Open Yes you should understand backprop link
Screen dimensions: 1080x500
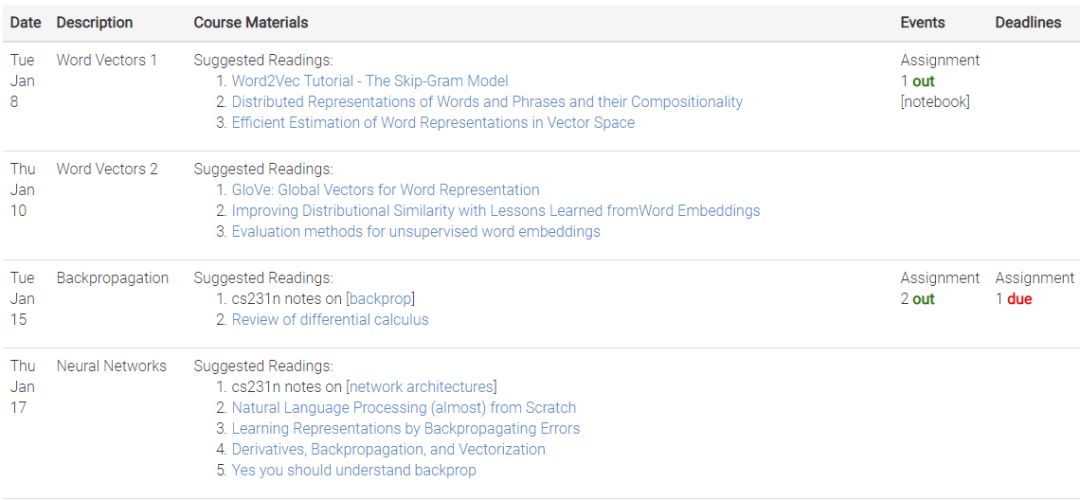(x=354, y=470)
